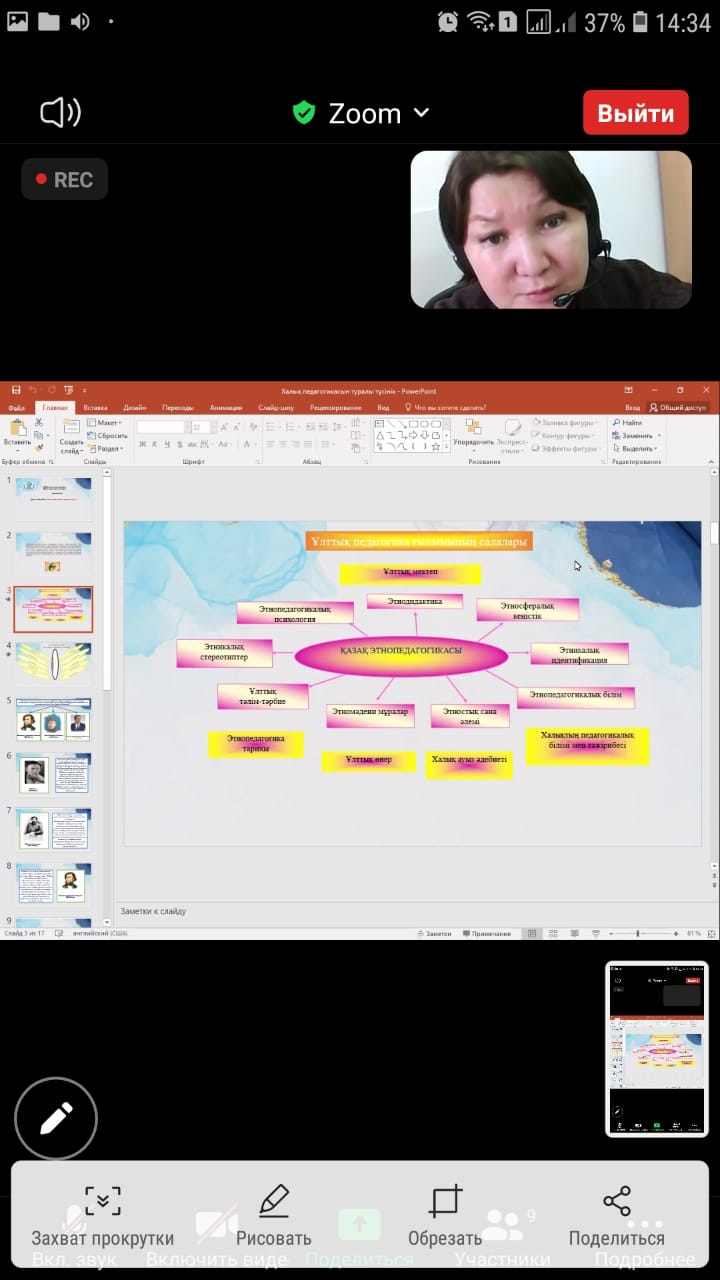
Task: Click the 'Ұлттық мектеп' yellow box
Action: [410, 574]
